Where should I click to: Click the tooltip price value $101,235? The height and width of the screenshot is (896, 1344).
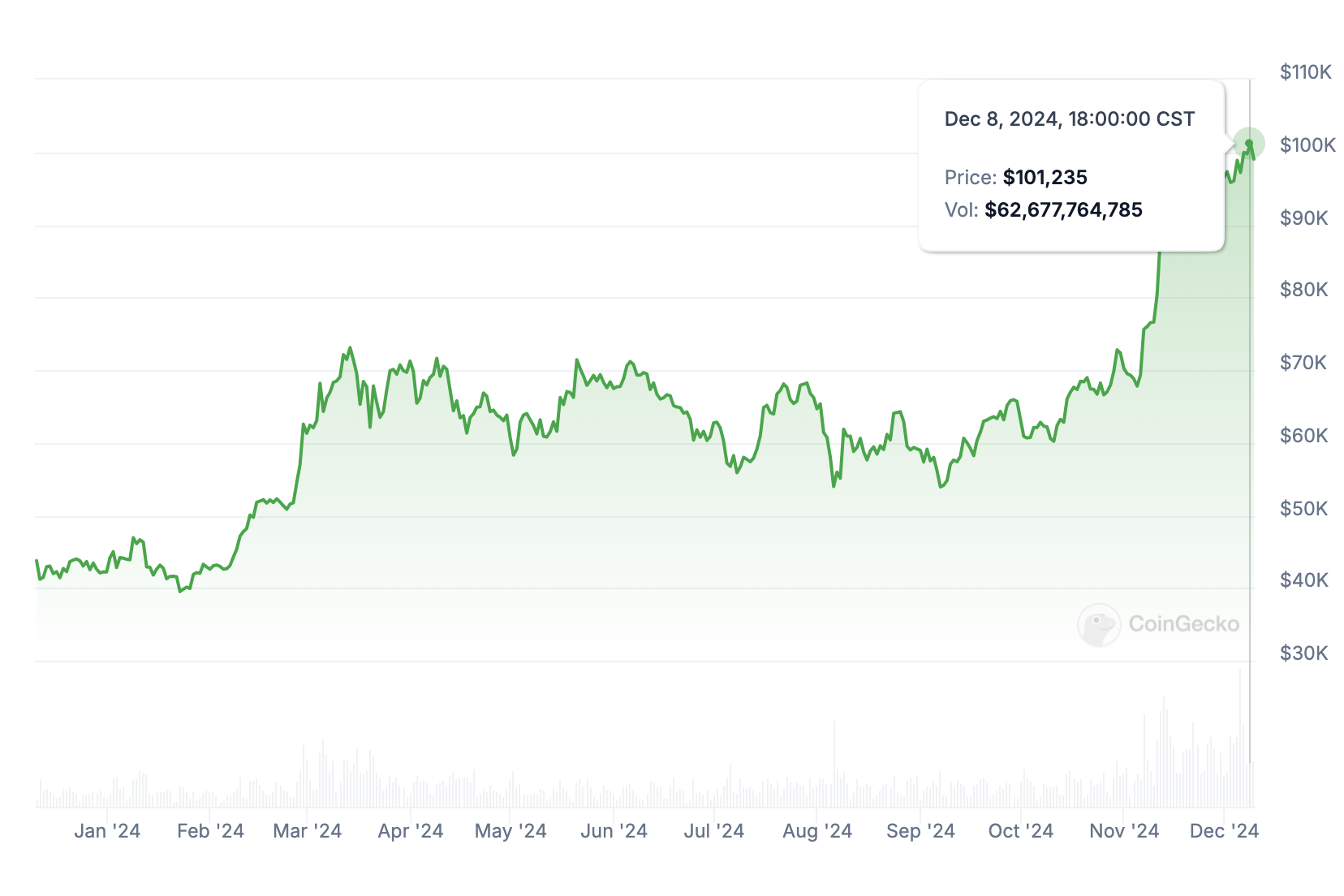pos(1045,178)
